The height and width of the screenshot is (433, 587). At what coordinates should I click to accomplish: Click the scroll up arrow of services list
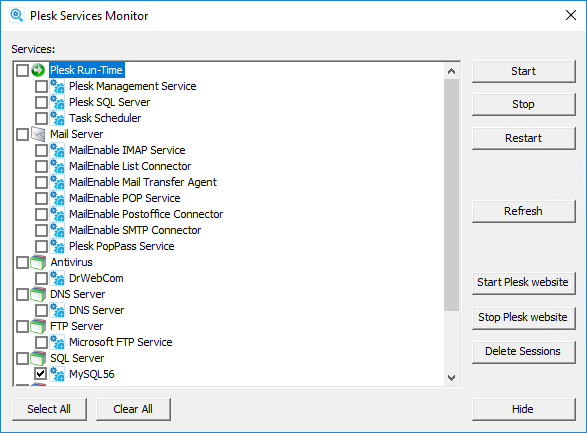pos(451,71)
